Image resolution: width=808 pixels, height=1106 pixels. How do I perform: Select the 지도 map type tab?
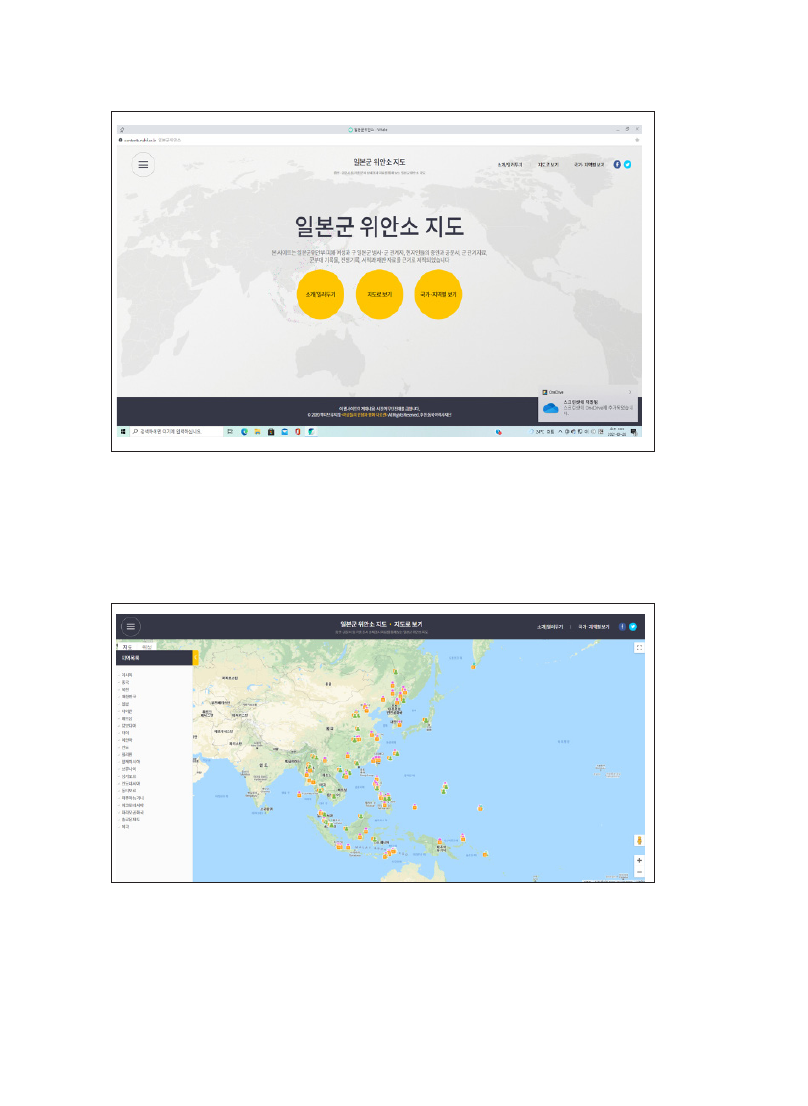tap(127, 647)
